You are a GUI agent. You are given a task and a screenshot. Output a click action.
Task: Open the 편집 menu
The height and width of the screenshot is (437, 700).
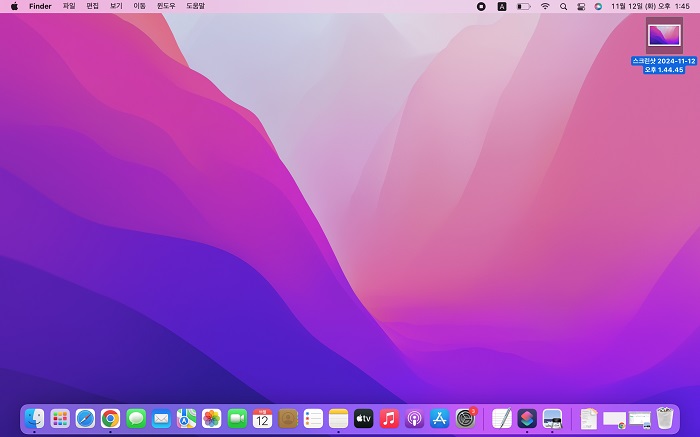tap(92, 6)
